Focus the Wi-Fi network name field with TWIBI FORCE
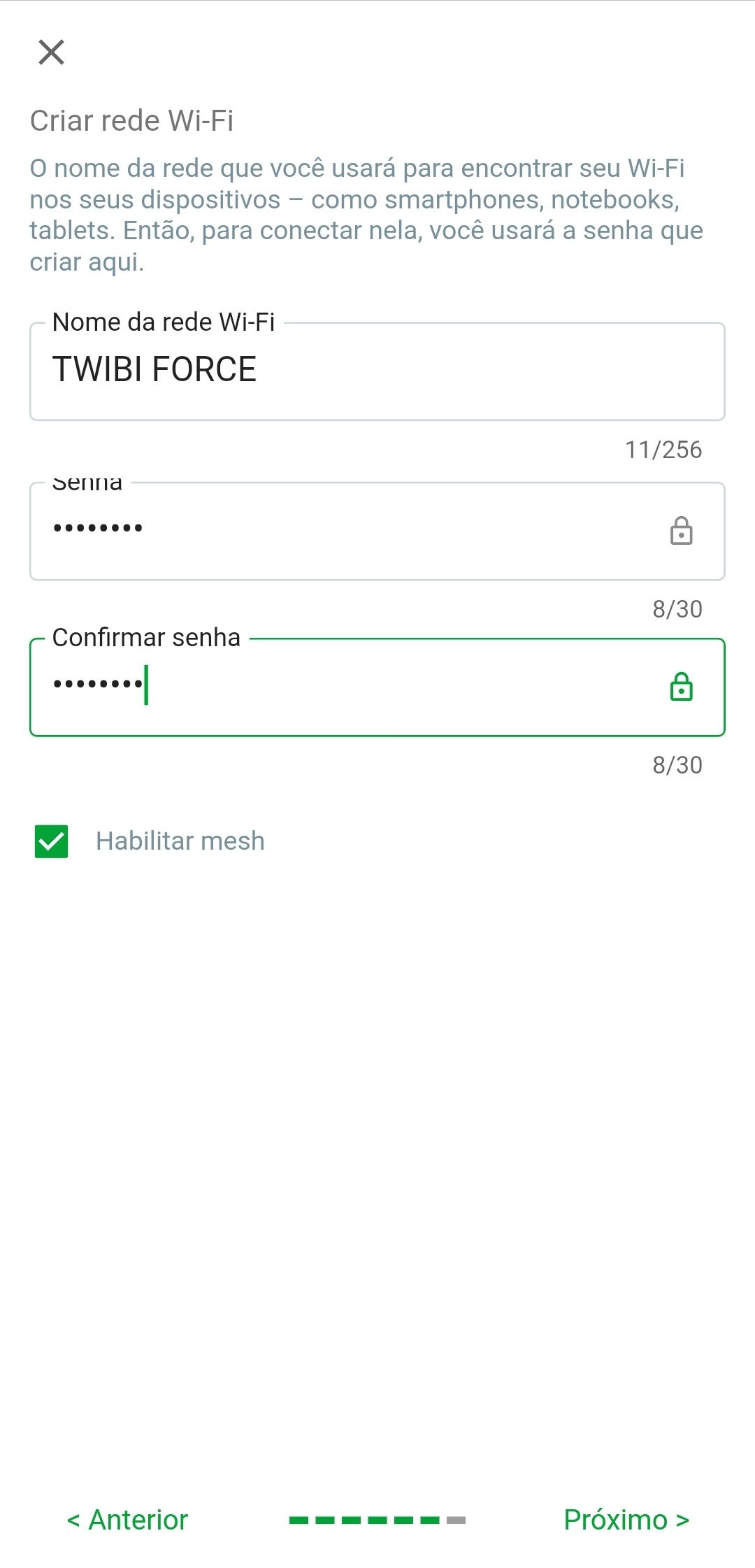The image size is (755, 1568). point(377,371)
